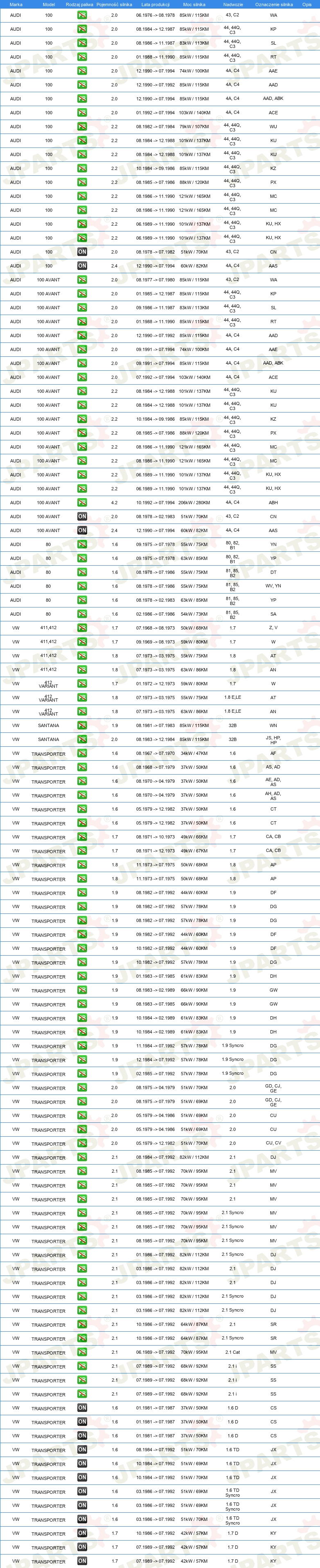Click the 08.1967 -> 07.1970 production years cell
The width and height of the screenshot is (320, 1568).
[x=156, y=754]
